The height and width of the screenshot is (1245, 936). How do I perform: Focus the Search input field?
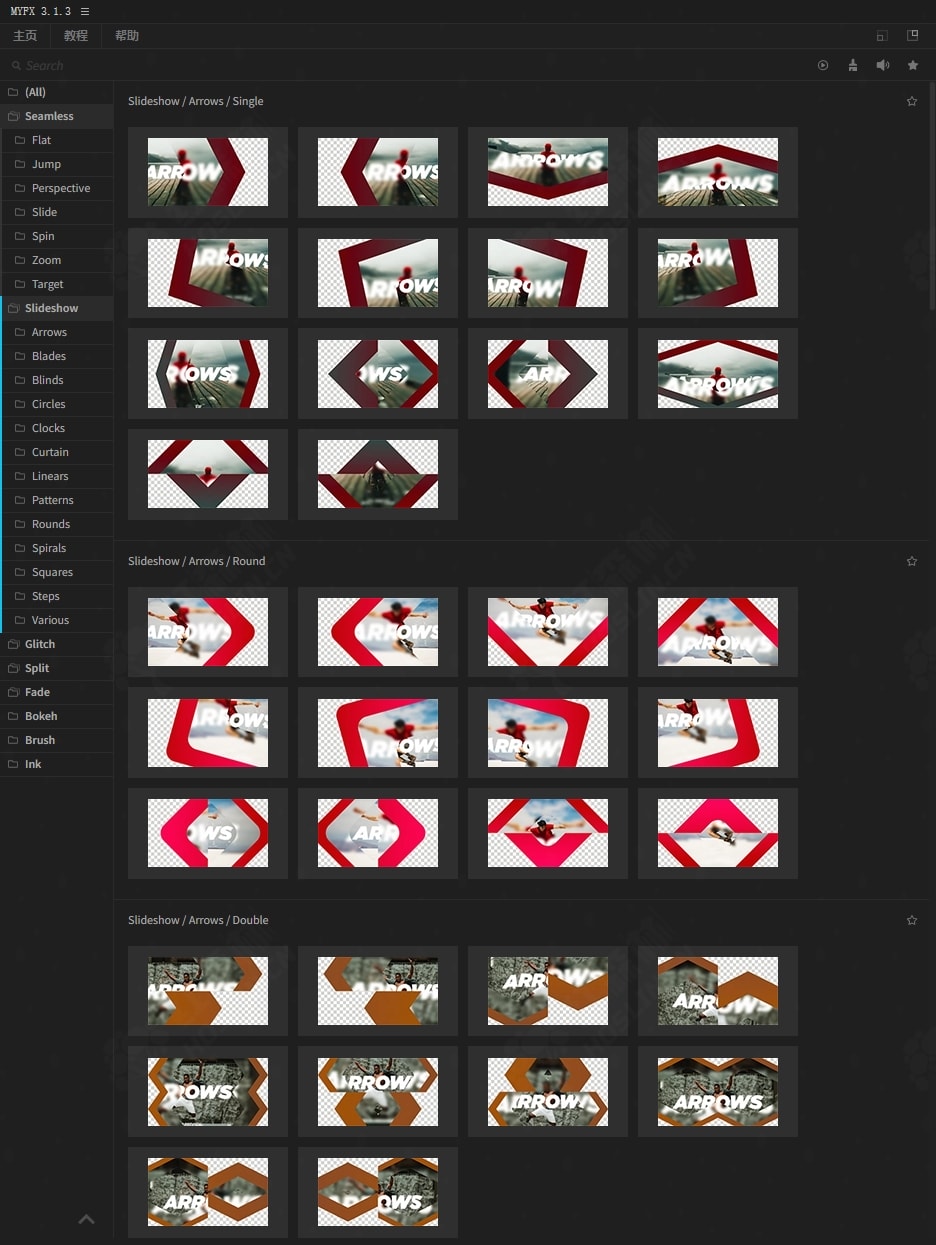pos(400,65)
